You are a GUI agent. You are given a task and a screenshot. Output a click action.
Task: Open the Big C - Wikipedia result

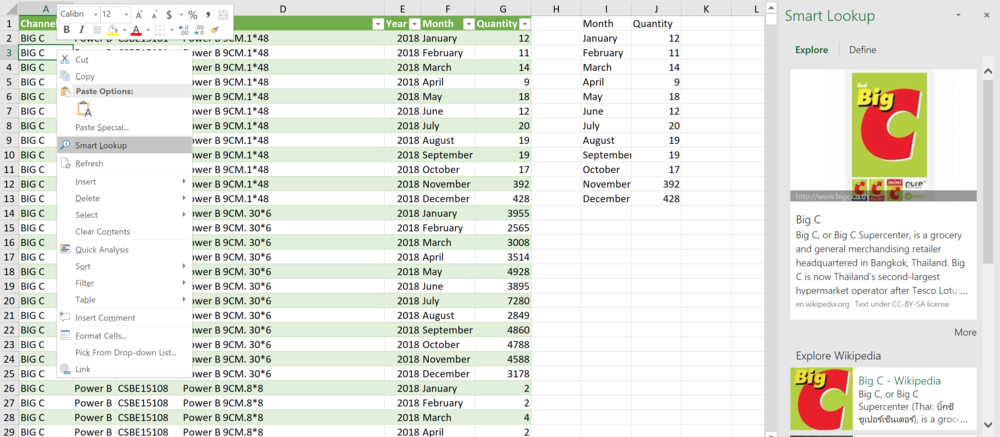[899, 381]
